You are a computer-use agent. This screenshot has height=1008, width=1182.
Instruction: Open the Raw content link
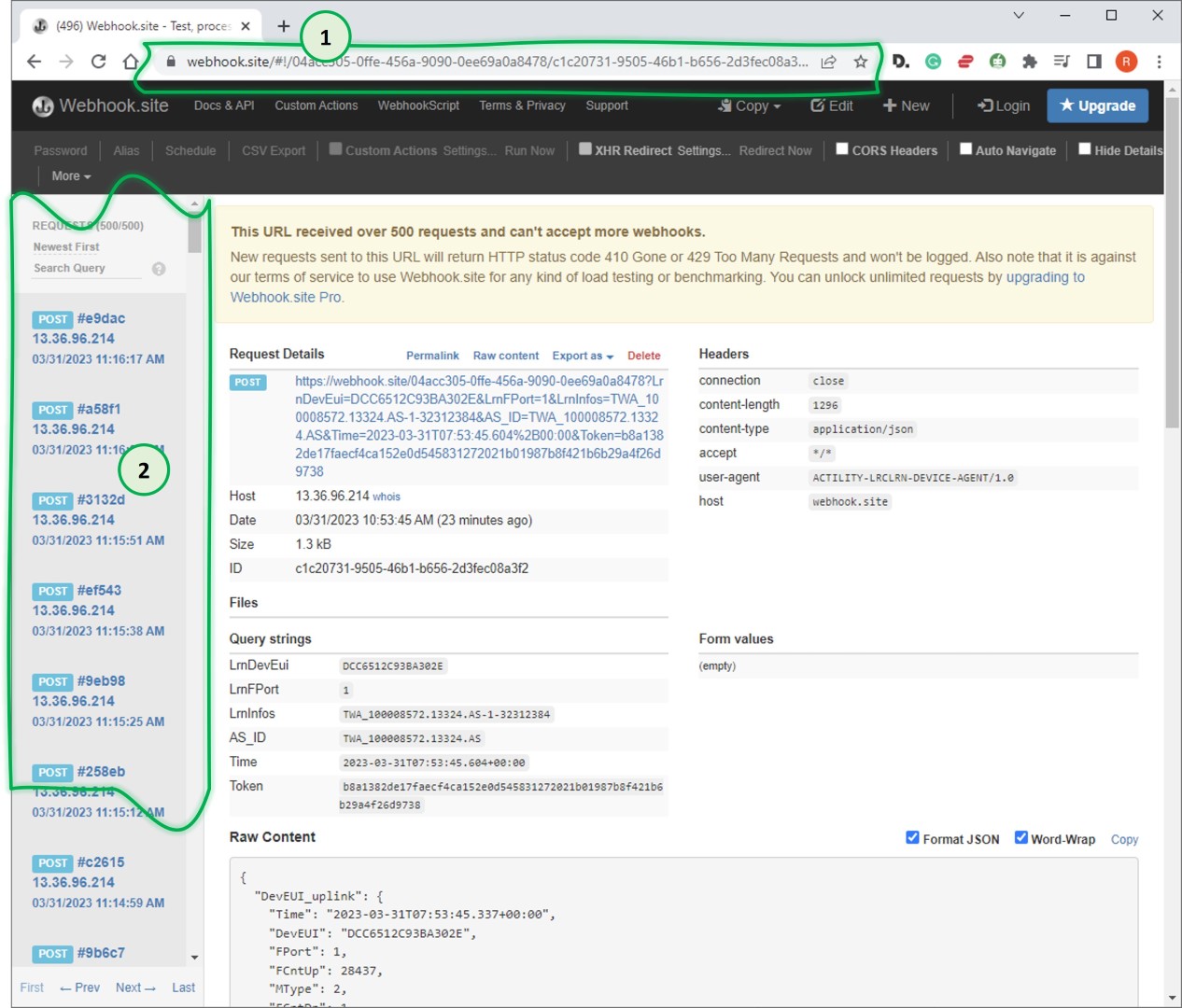click(506, 356)
